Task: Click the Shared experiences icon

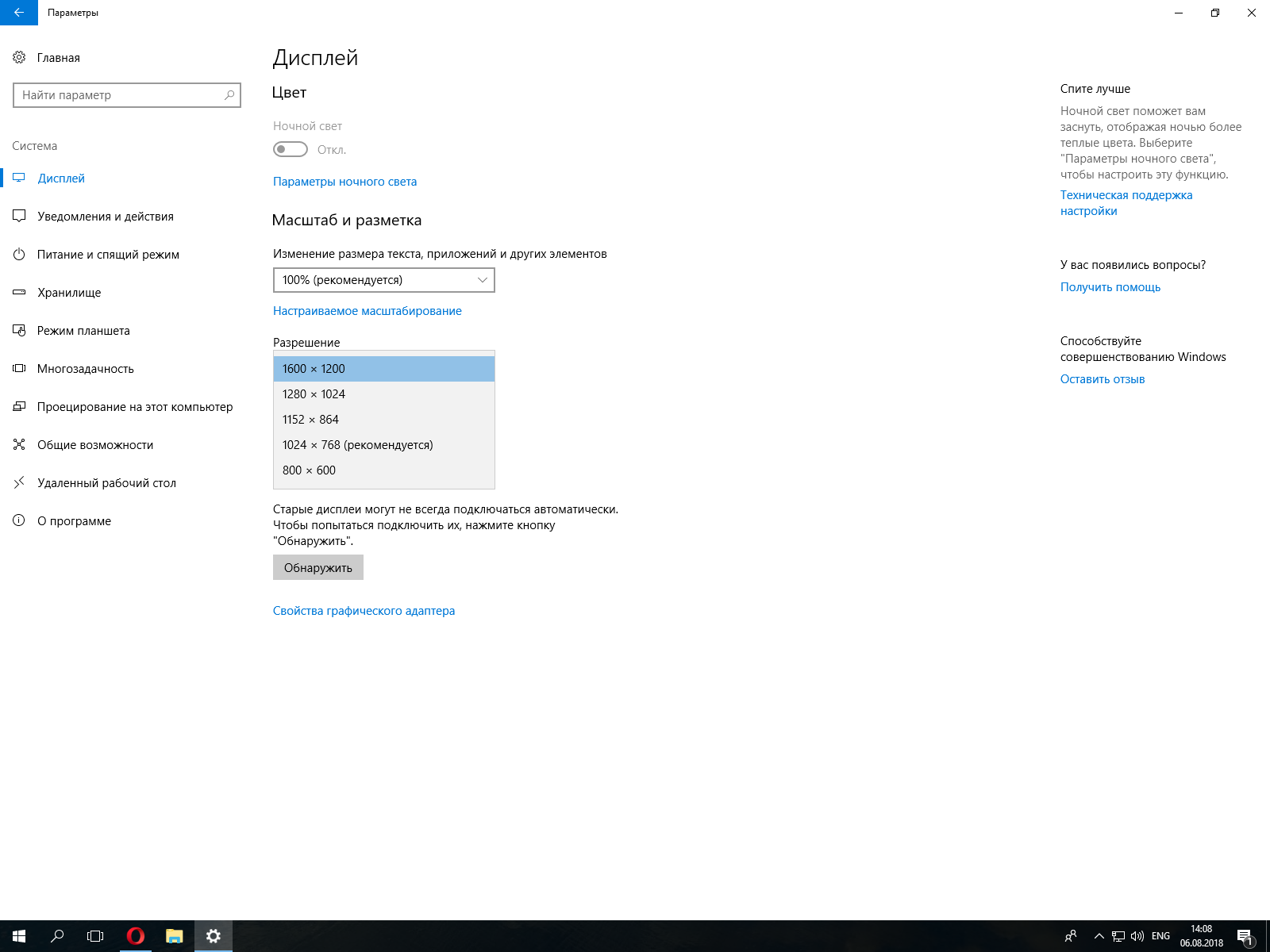Action: [x=19, y=444]
